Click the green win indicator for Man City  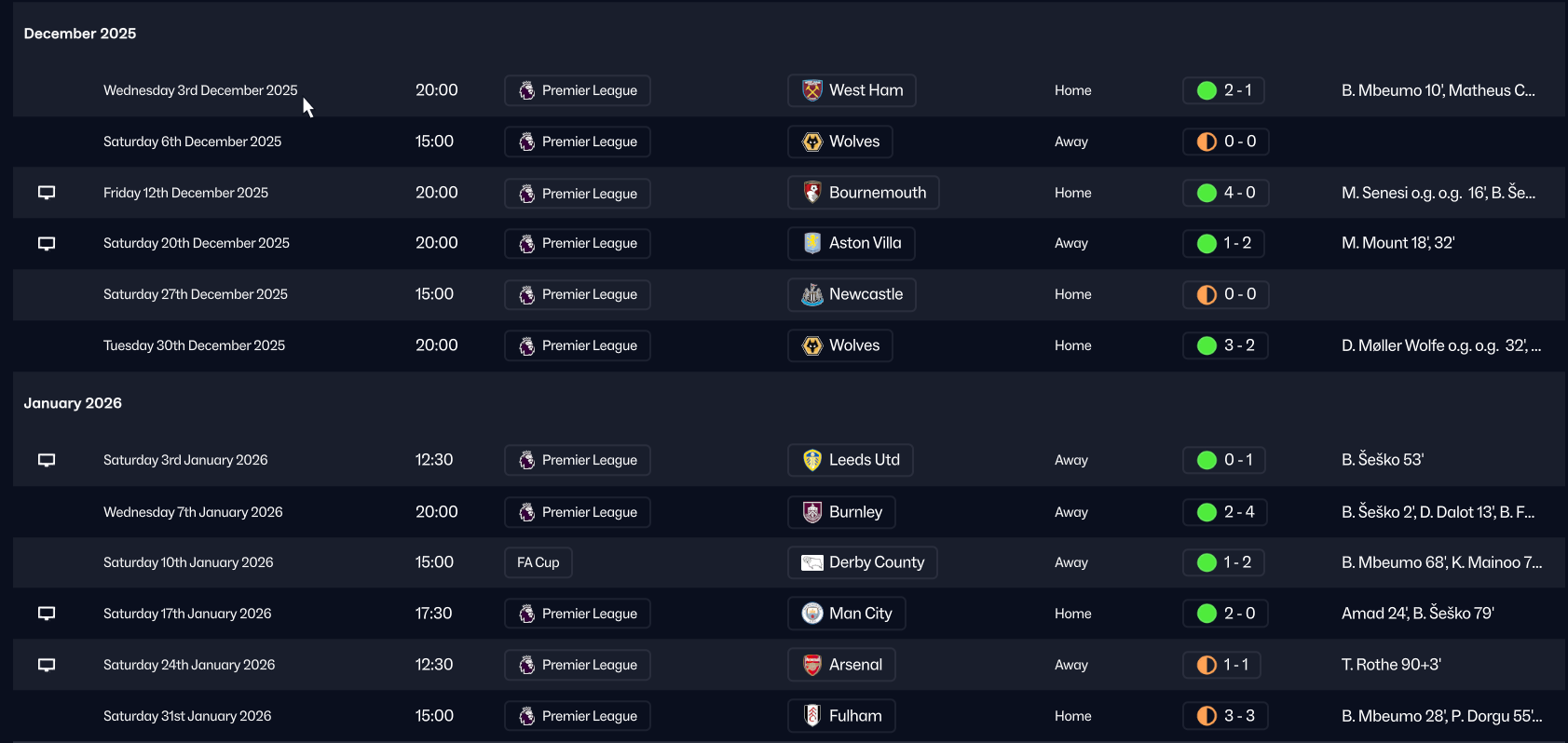tap(1207, 614)
